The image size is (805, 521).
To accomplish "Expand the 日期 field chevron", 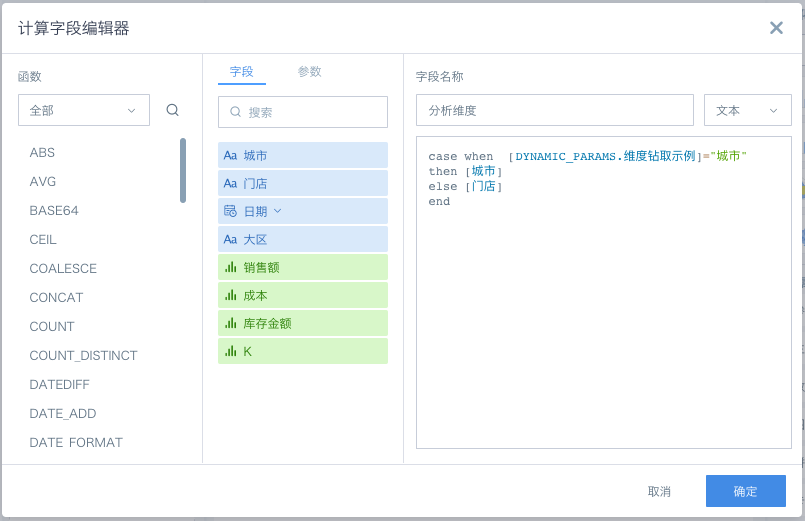I will pyautogui.click(x=278, y=211).
